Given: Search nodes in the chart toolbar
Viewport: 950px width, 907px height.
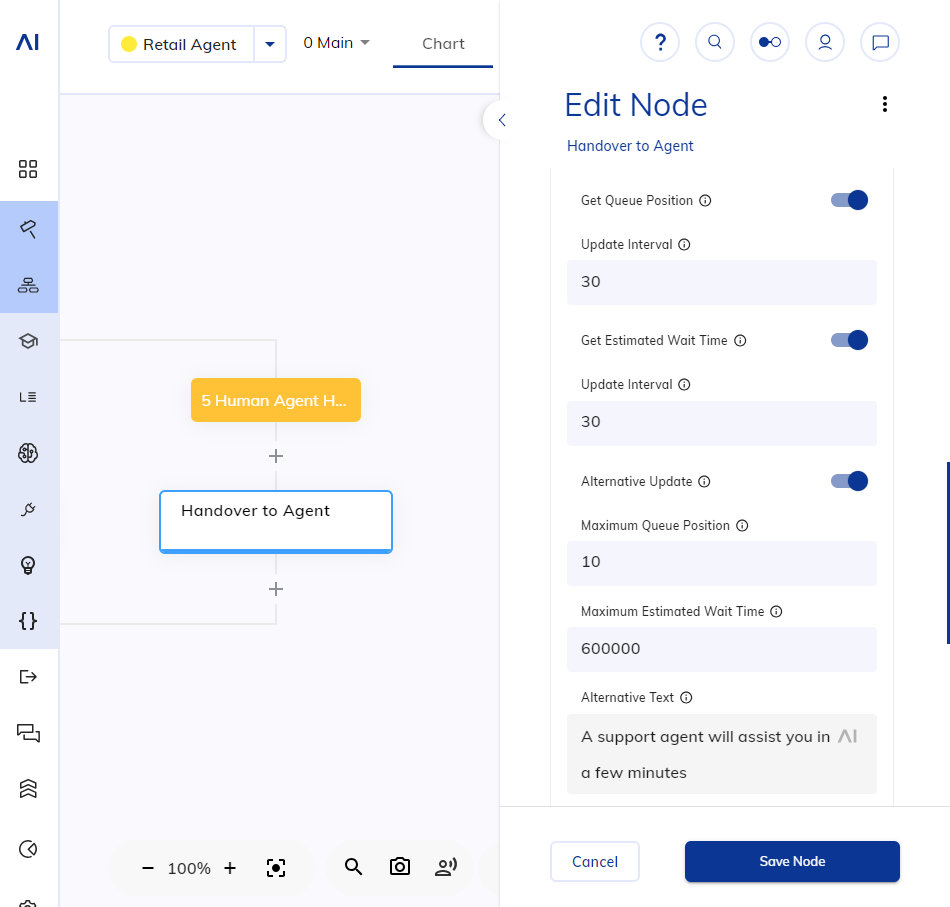Looking at the screenshot, I should pos(353,867).
